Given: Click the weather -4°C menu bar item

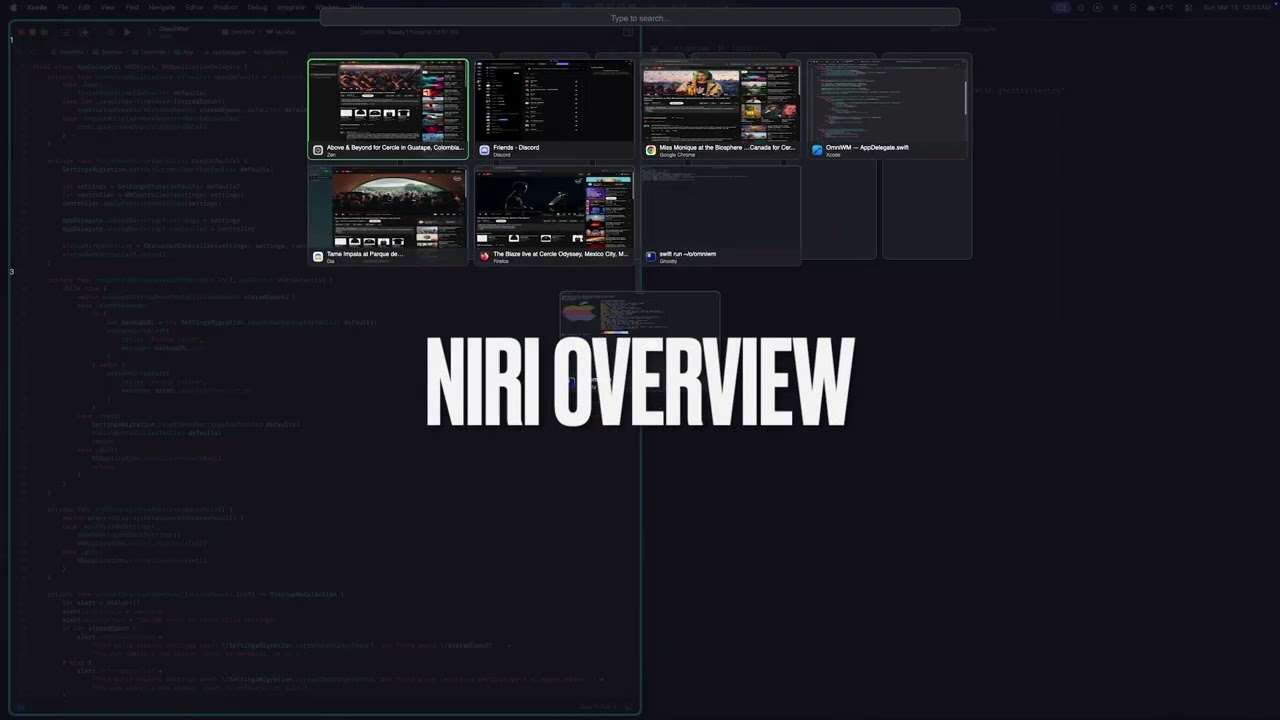Looking at the screenshot, I should click(x=1160, y=7).
